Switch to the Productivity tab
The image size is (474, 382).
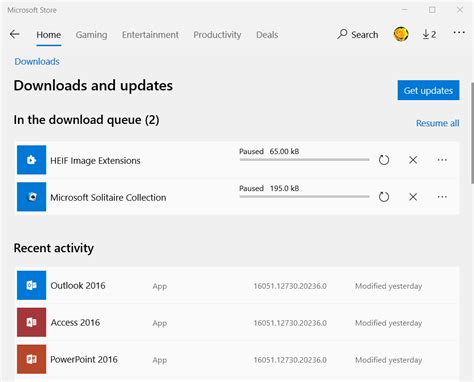(x=217, y=35)
